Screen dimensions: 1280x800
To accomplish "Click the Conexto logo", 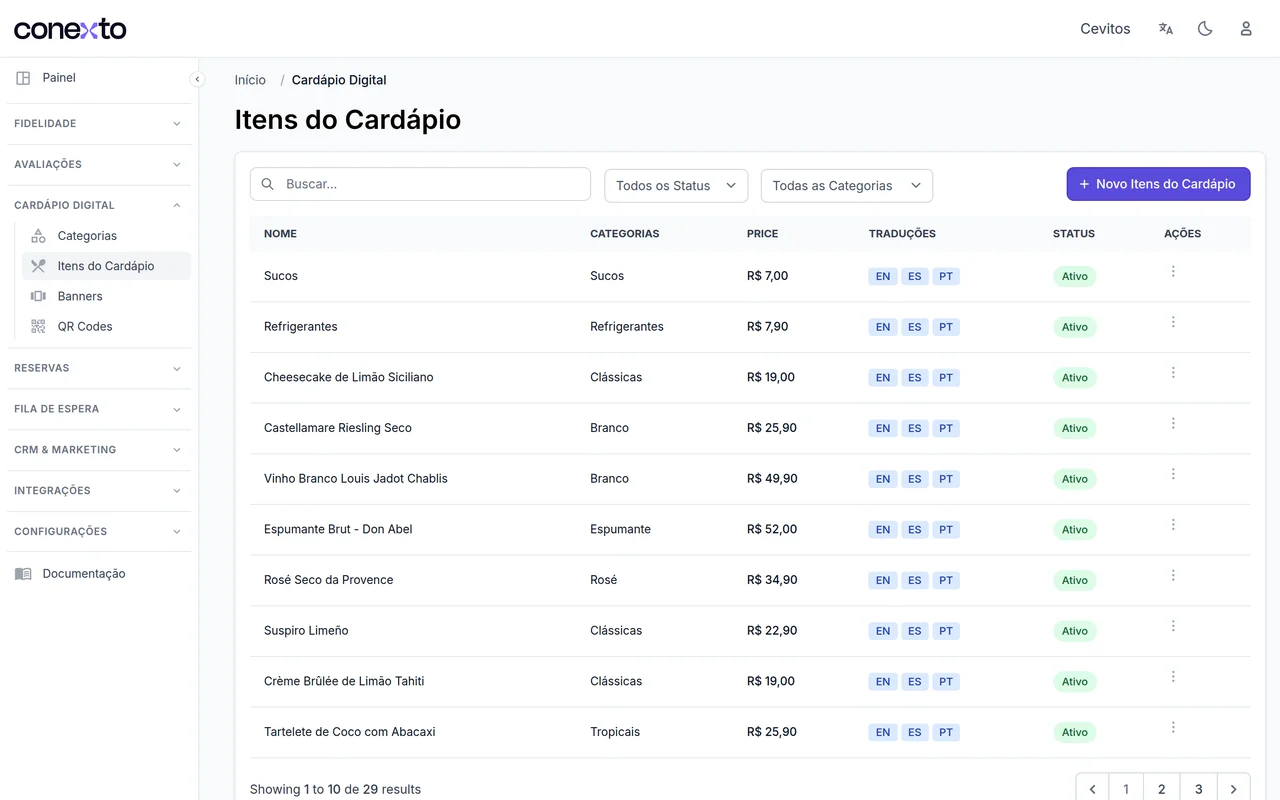I will tap(70, 29).
